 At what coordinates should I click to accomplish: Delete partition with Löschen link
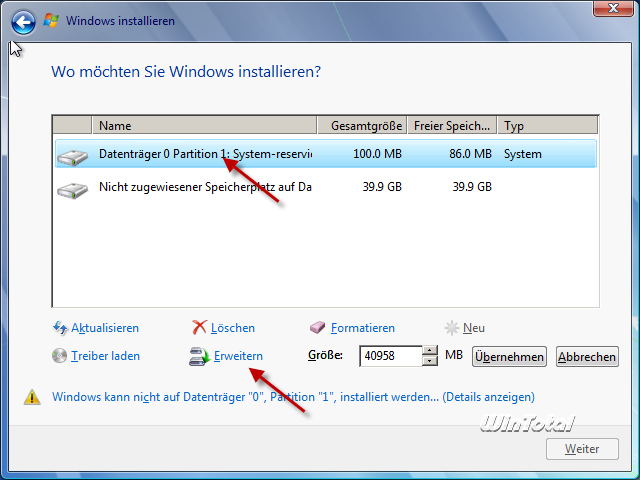pos(233,328)
